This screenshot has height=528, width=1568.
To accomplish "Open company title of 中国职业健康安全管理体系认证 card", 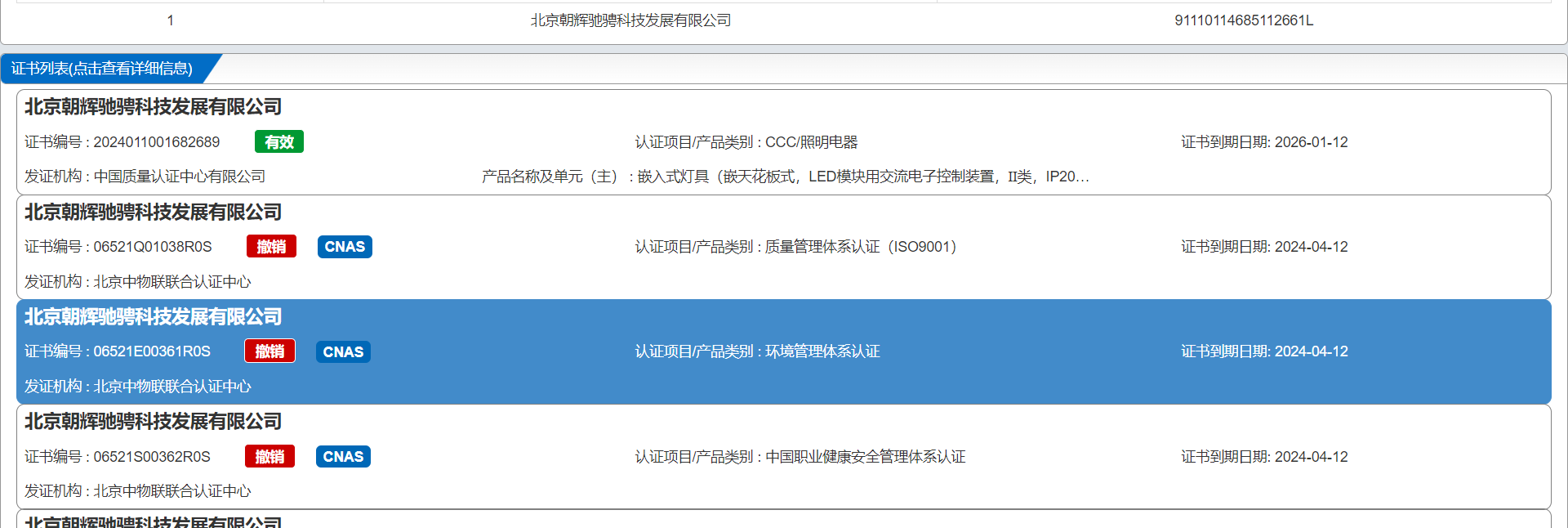I will [x=154, y=422].
